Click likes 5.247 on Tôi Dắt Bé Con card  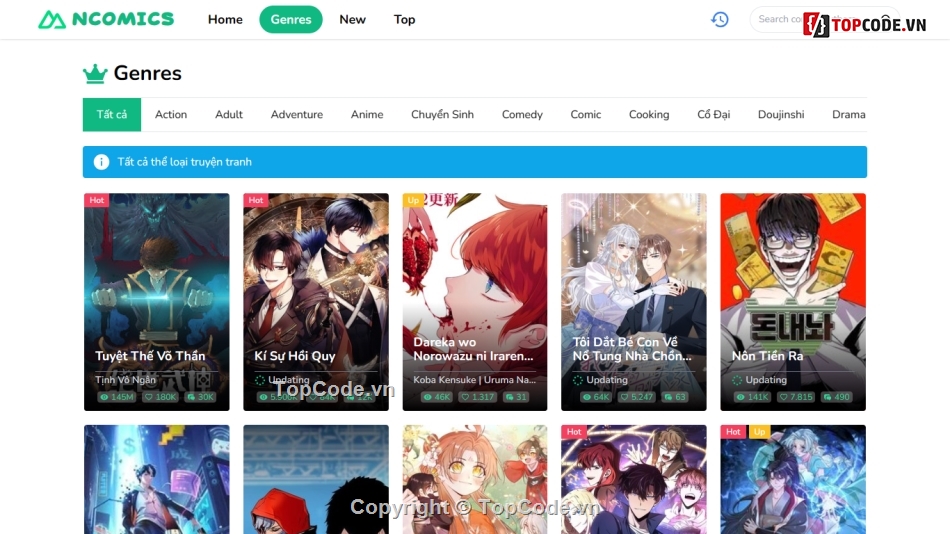pos(637,397)
